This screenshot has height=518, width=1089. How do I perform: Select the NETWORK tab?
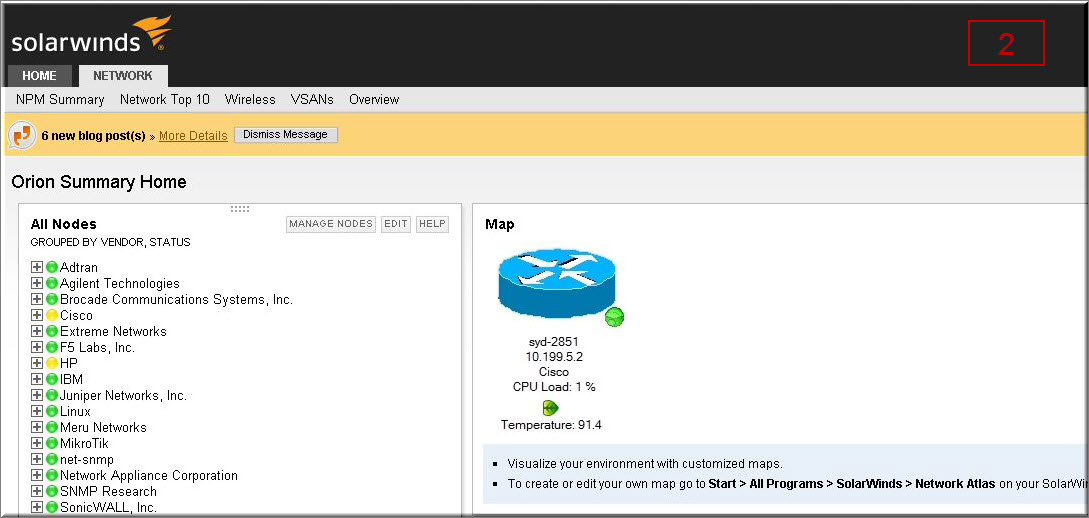[123, 76]
